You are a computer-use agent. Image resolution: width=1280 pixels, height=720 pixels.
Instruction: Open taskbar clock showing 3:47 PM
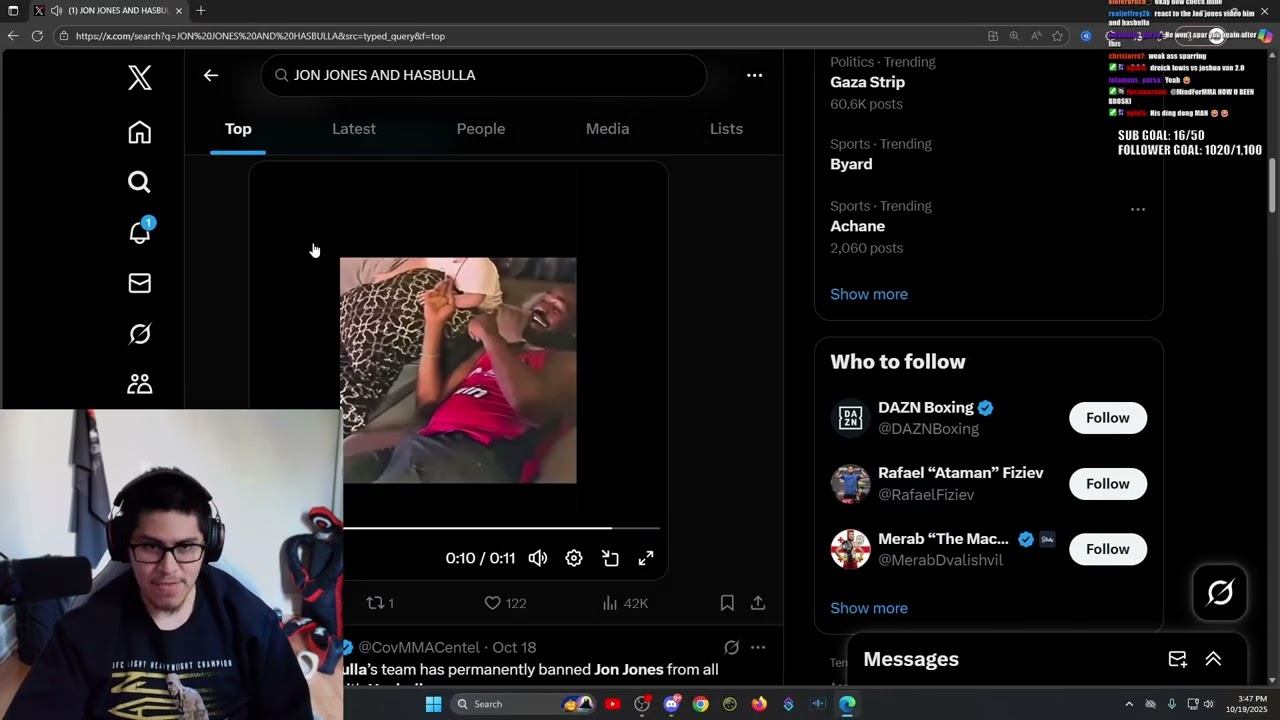pos(1252,704)
